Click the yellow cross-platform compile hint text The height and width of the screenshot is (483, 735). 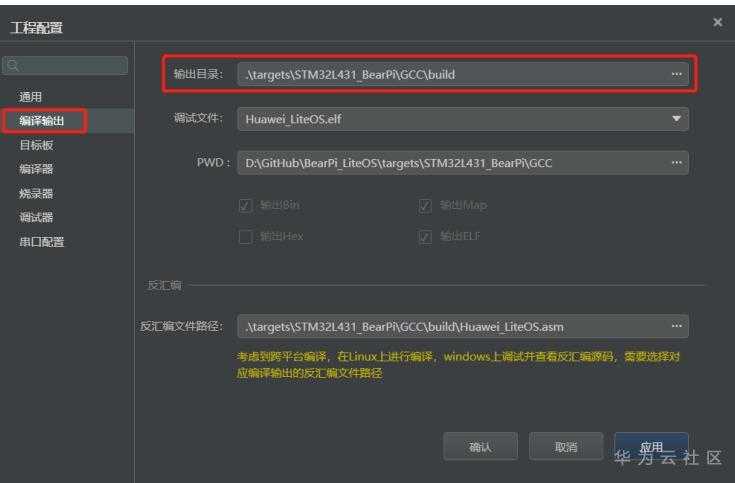click(458, 365)
